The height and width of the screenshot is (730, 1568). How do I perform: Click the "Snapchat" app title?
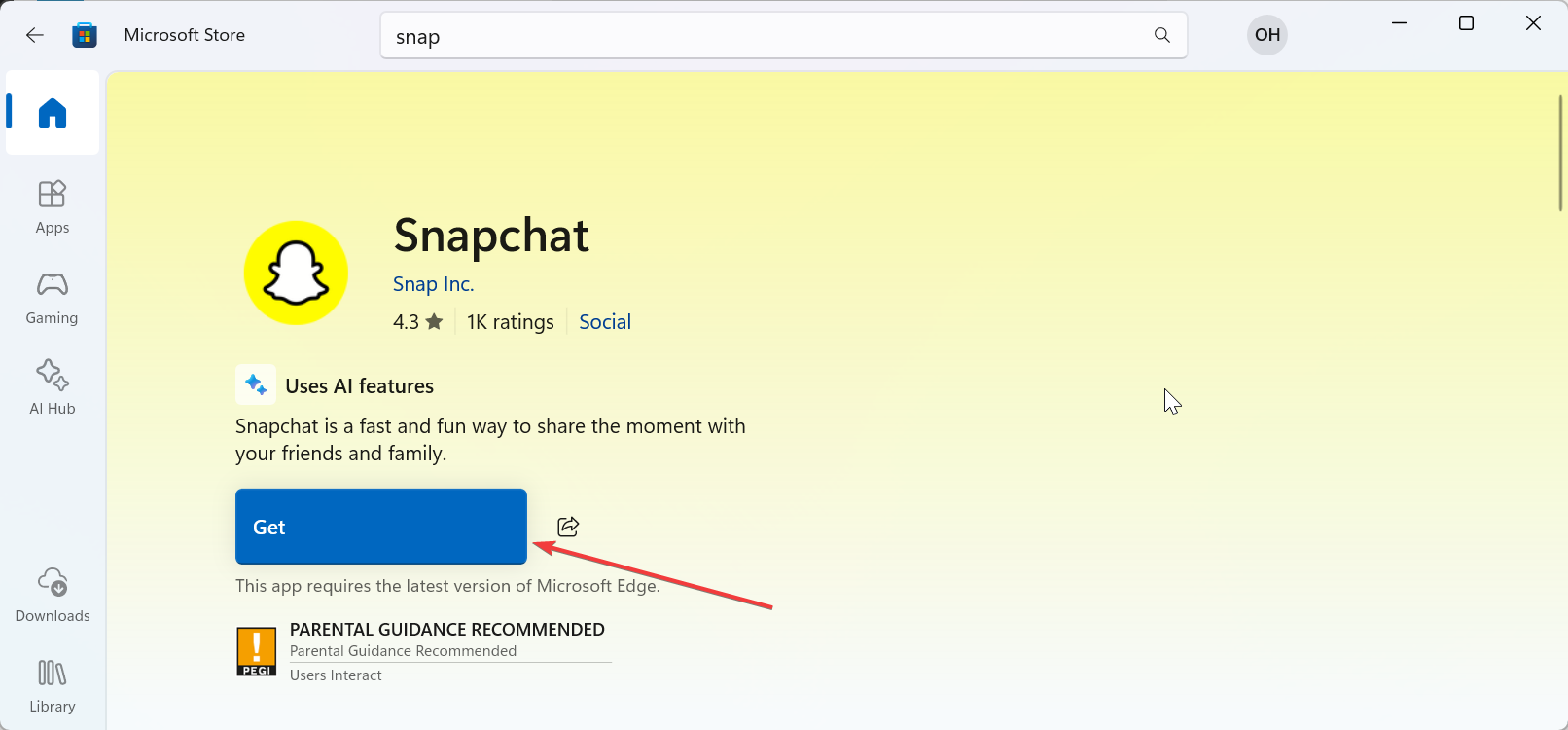491,236
